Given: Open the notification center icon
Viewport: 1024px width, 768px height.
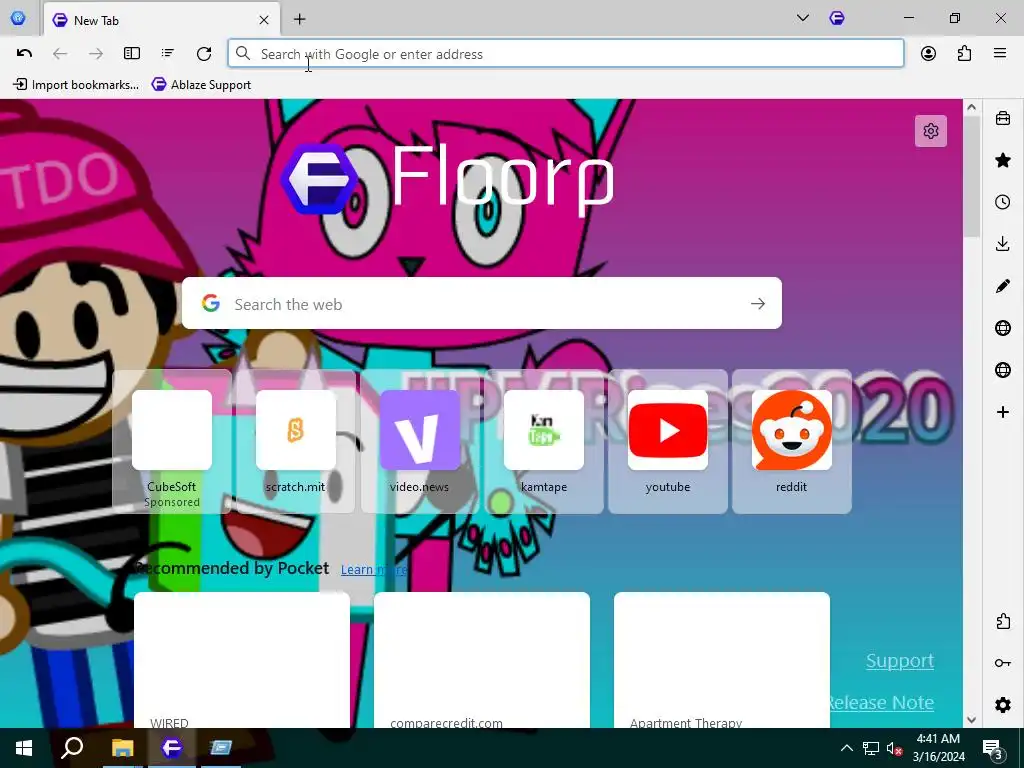Looking at the screenshot, I should 993,748.
